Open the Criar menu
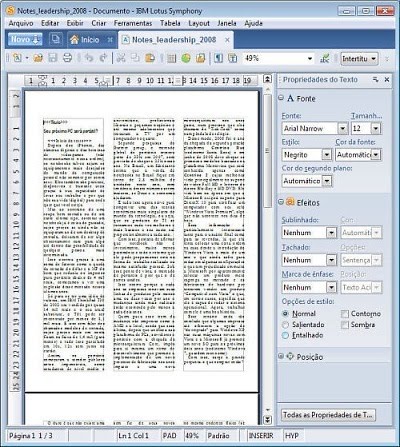Screen dimensions: 400x447 [x=99, y=23]
